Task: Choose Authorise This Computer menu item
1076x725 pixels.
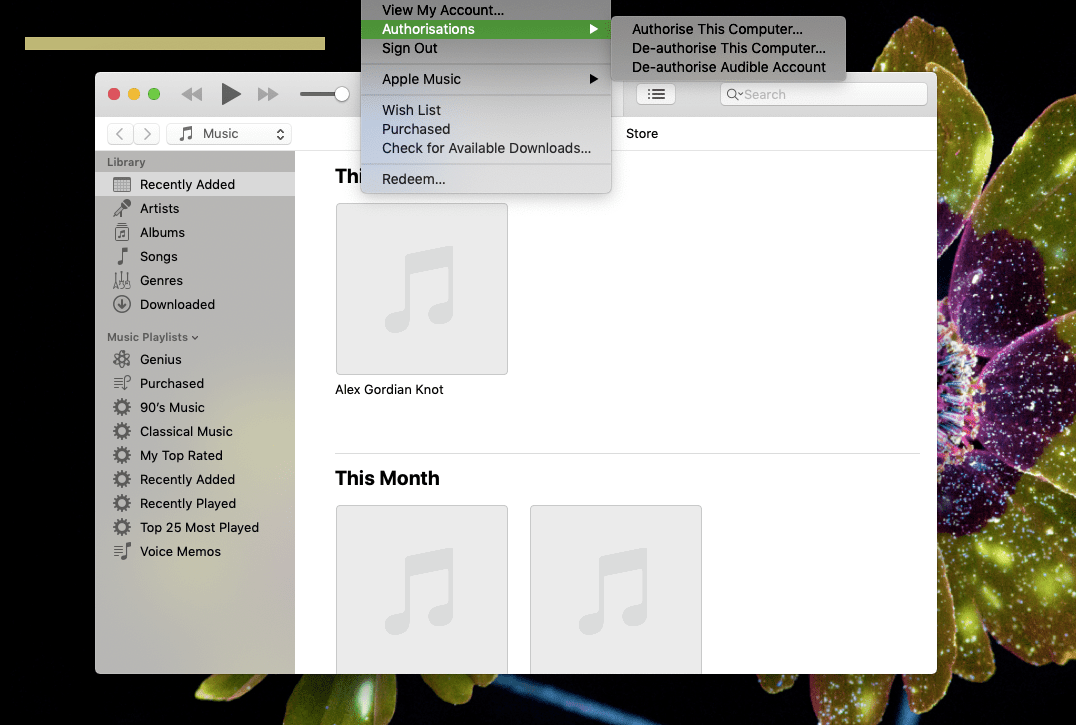Action: pyautogui.click(x=717, y=30)
